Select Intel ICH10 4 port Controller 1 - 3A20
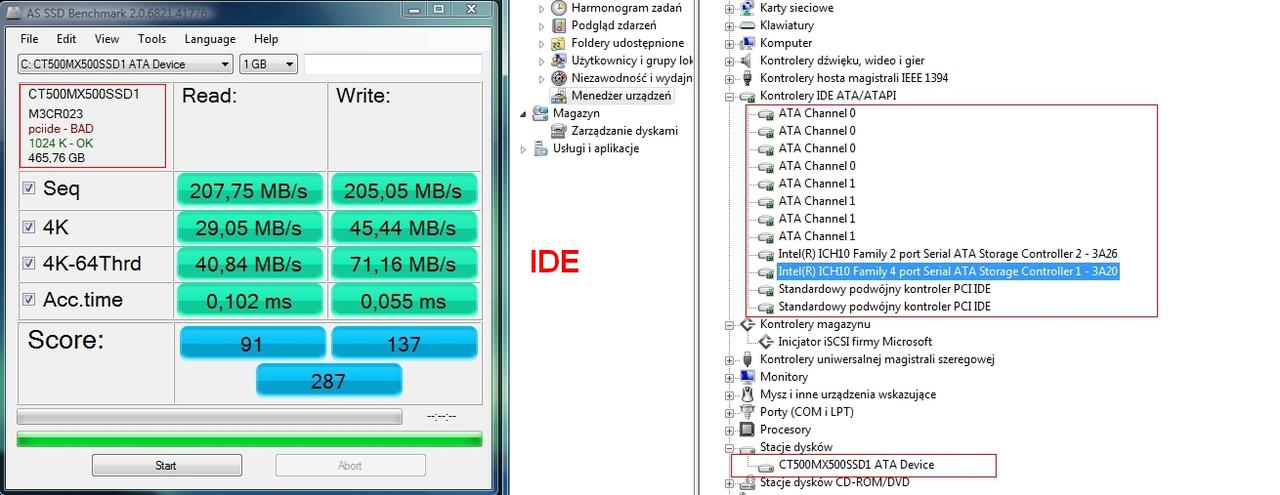The width and height of the screenshot is (1280, 495). click(948, 271)
